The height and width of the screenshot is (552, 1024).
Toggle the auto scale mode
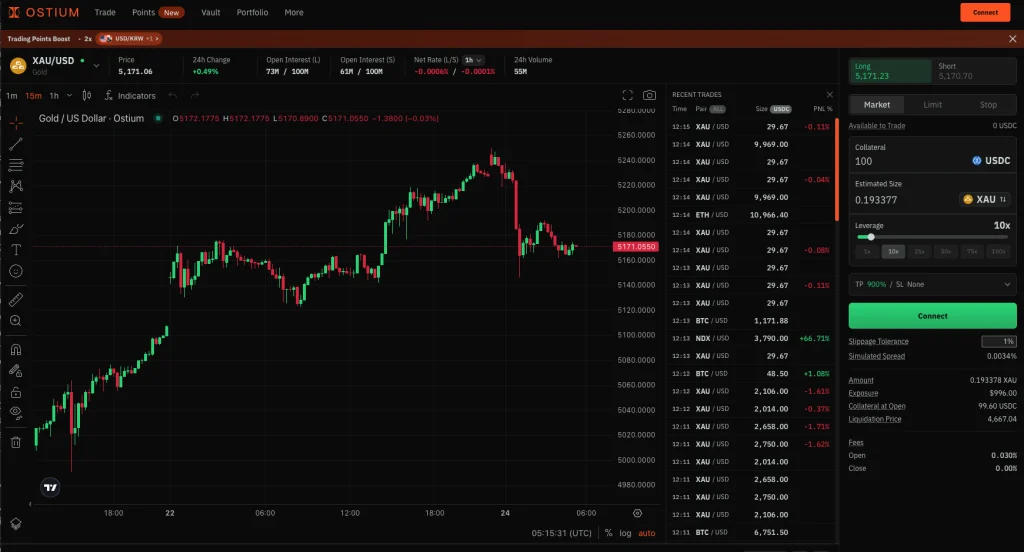647,533
